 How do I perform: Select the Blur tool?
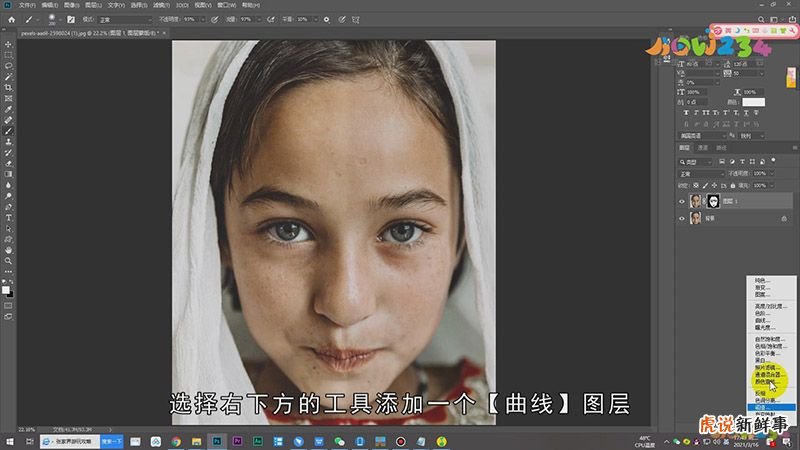pyautogui.click(x=8, y=185)
